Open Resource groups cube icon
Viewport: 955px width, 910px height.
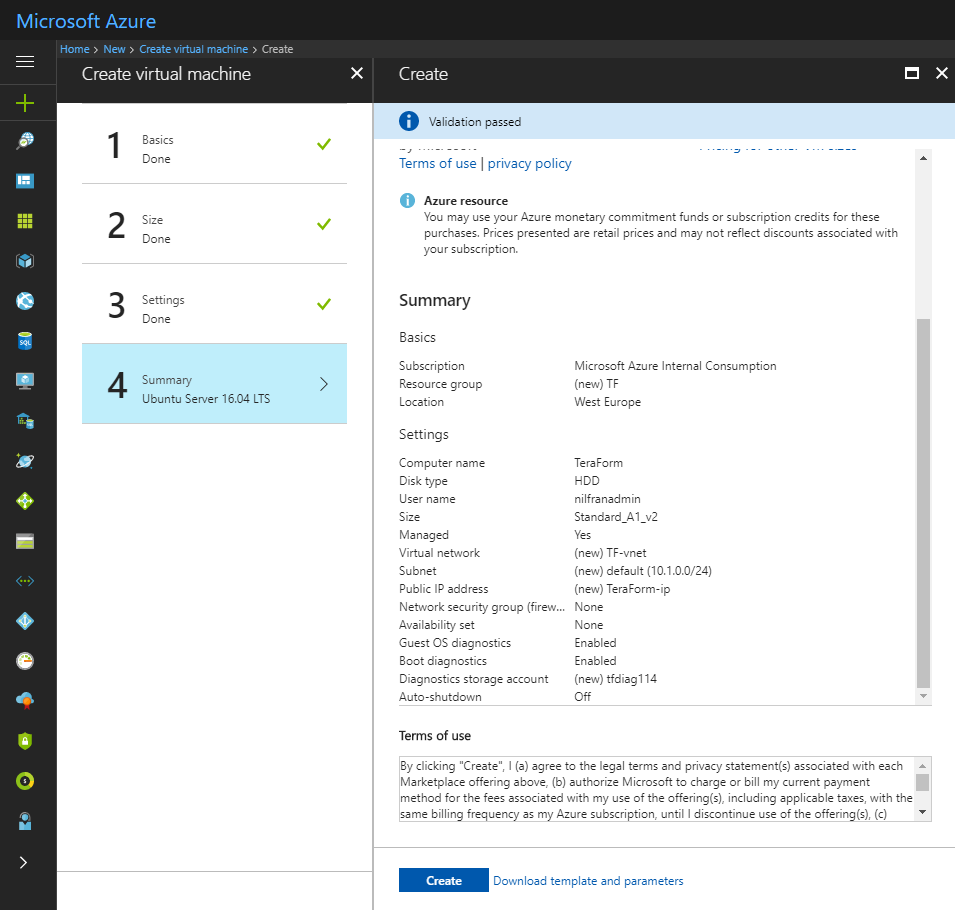pos(25,261)
